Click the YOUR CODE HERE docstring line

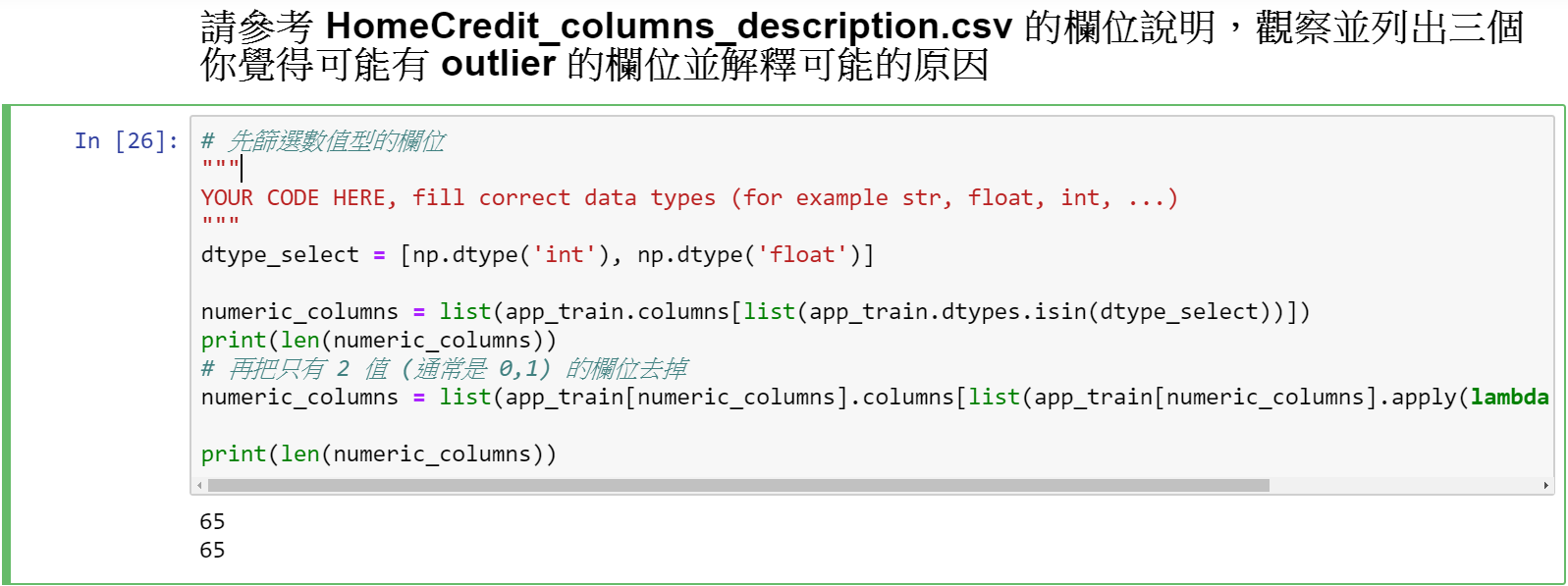coord(689,198)
